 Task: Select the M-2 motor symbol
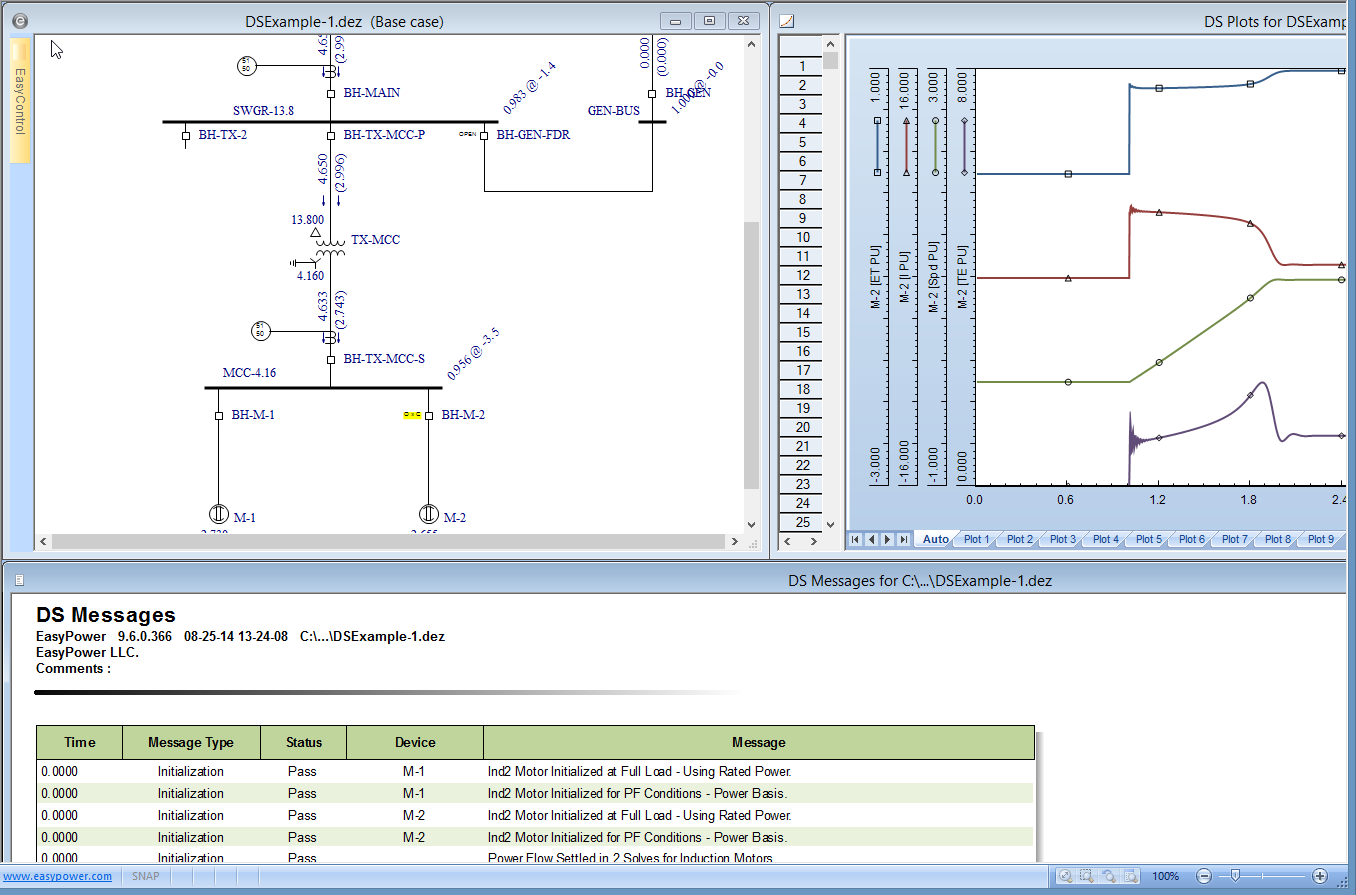[x=429, y=514]
